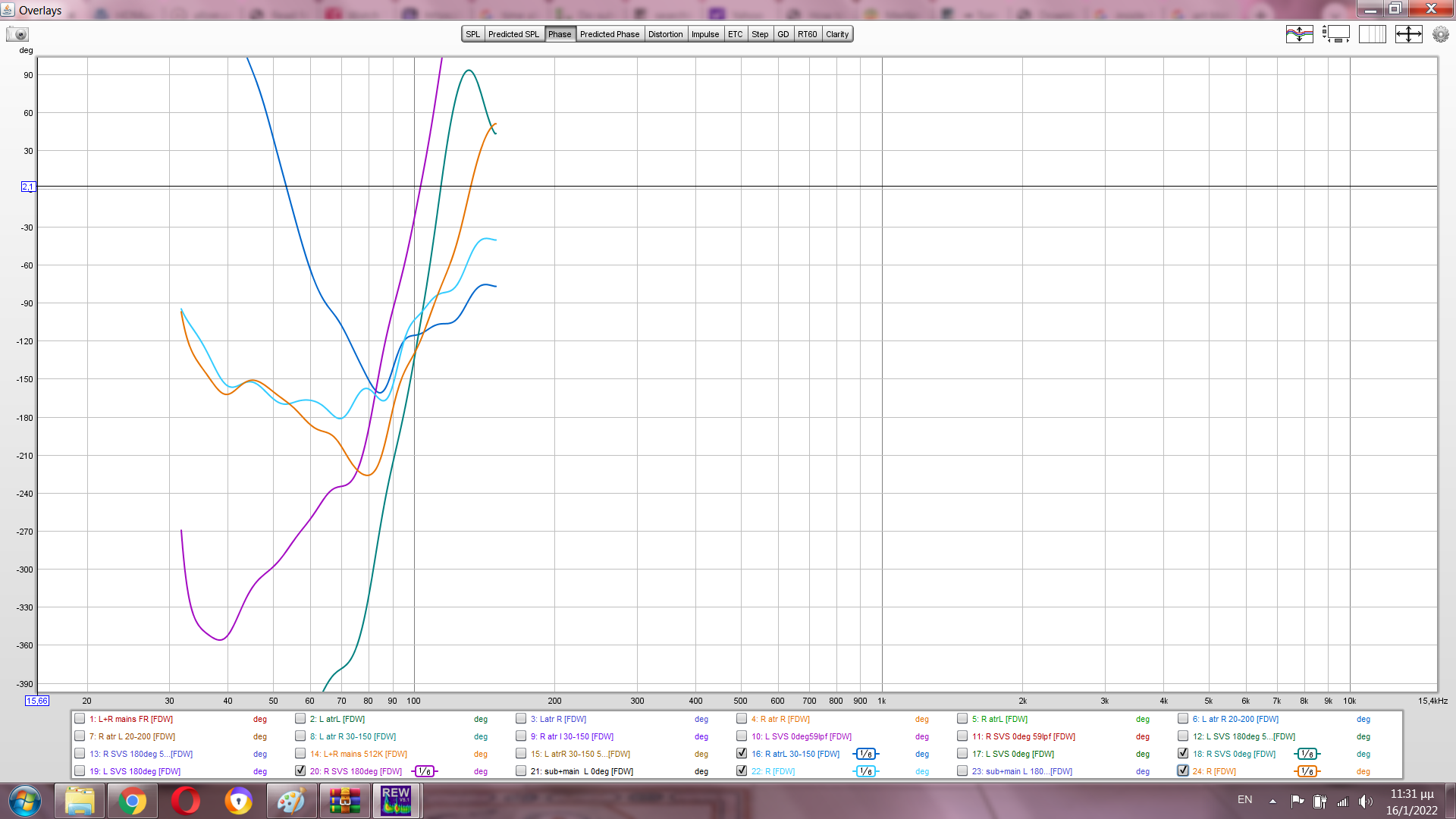Open 1/6 smoothing selector for trace 16
1456x819 pixels.
click(x=865, y=754)
